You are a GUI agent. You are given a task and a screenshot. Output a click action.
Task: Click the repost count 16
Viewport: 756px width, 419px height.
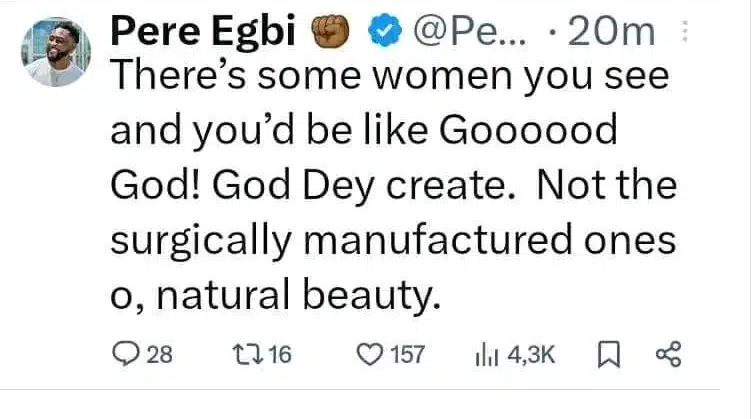pyautogui.click(x=279, y=353)
